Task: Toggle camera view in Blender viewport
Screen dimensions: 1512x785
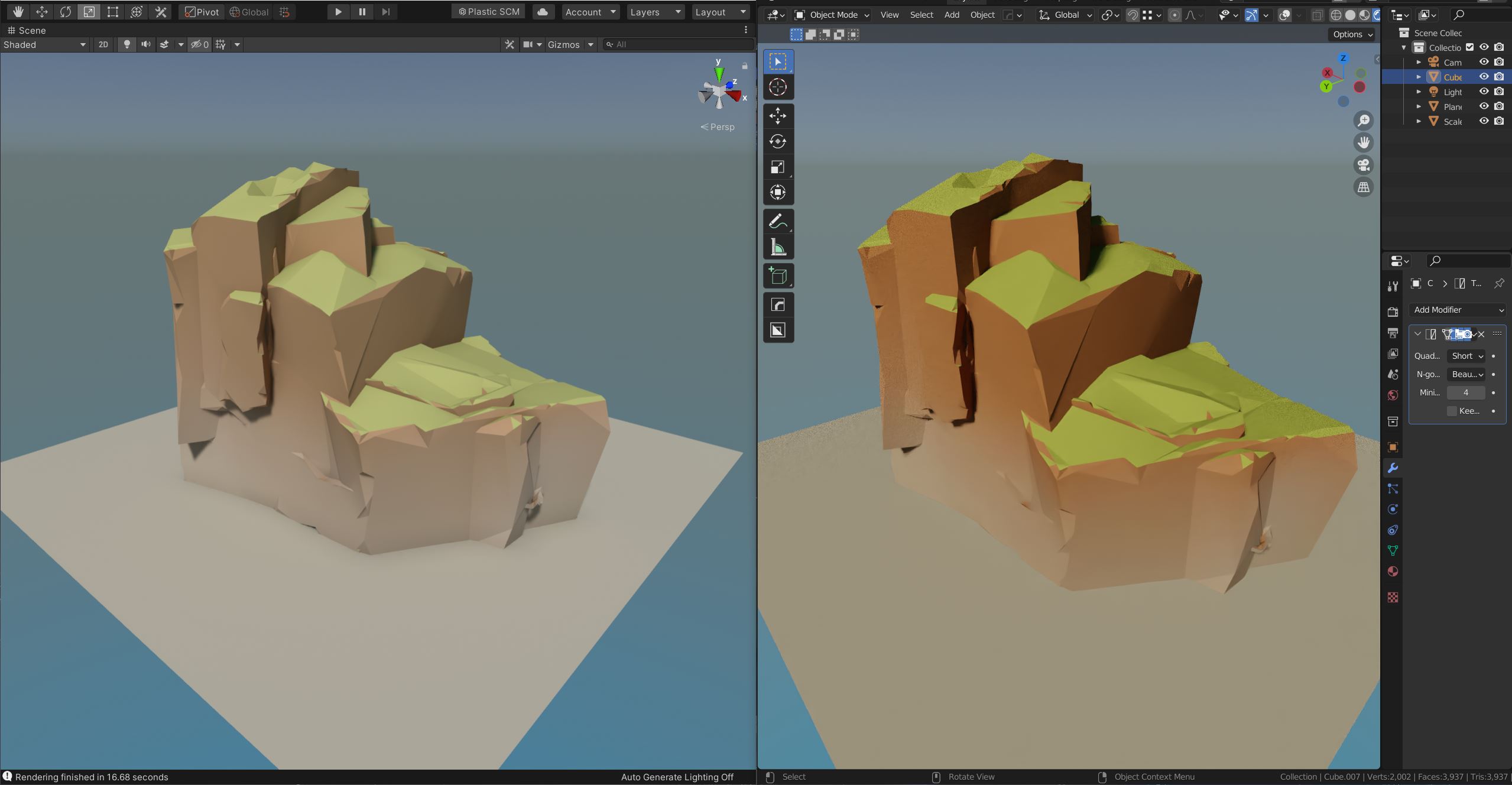Action: [x=1364, y=165]
